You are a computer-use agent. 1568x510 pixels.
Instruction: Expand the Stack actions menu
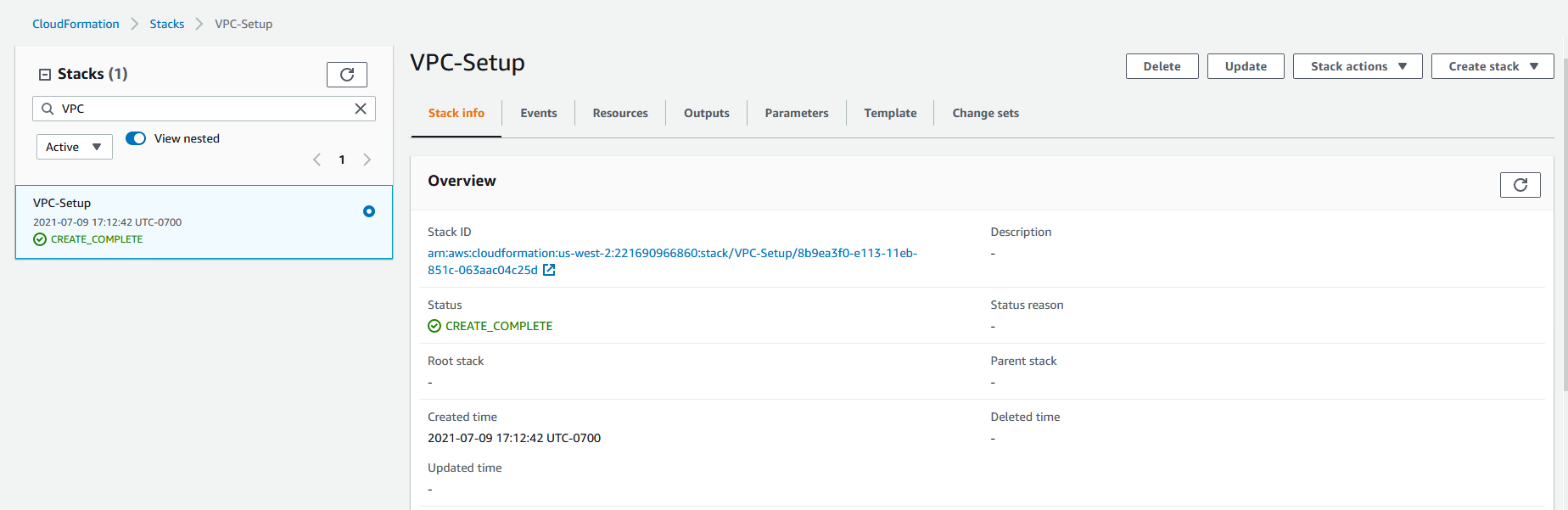(x=1357, y=66)
